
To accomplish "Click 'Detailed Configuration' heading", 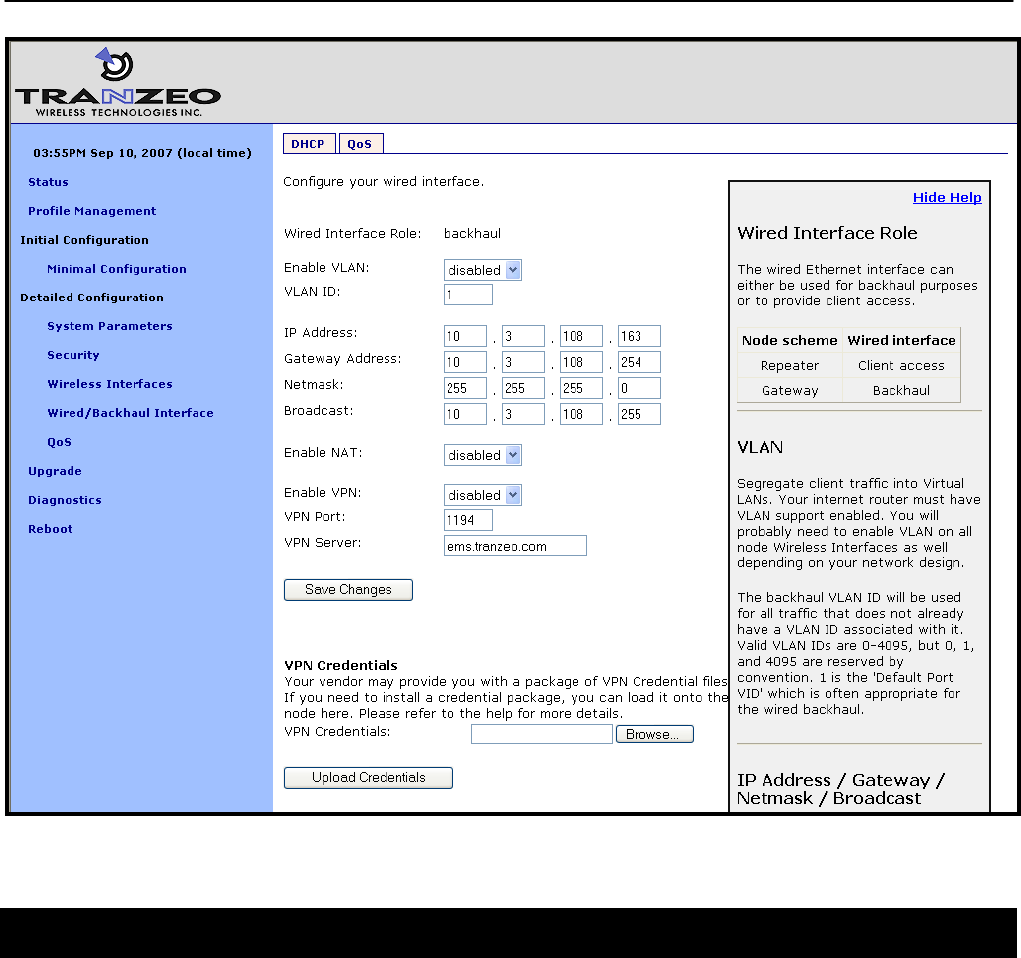I will [92, 297].
